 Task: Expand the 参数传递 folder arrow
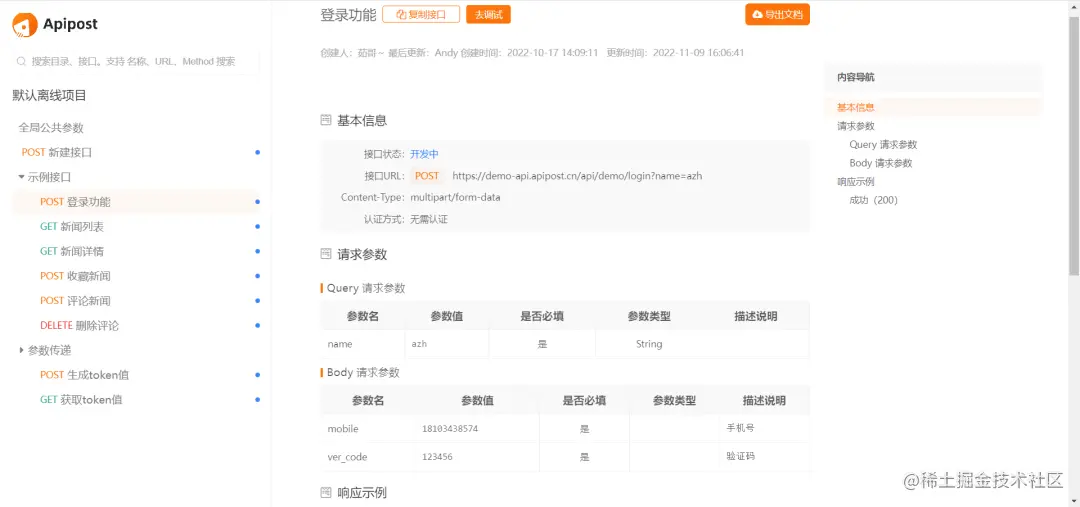(21, 351)
